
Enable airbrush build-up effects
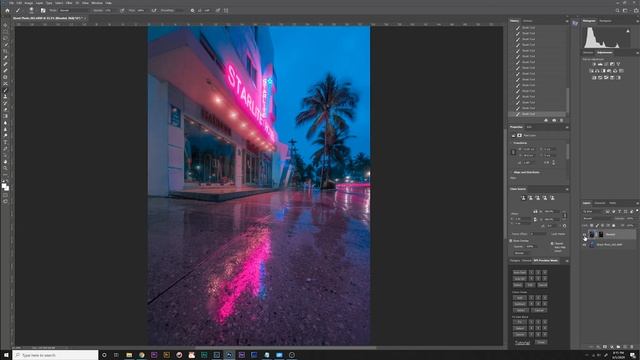tap(154, 11)
